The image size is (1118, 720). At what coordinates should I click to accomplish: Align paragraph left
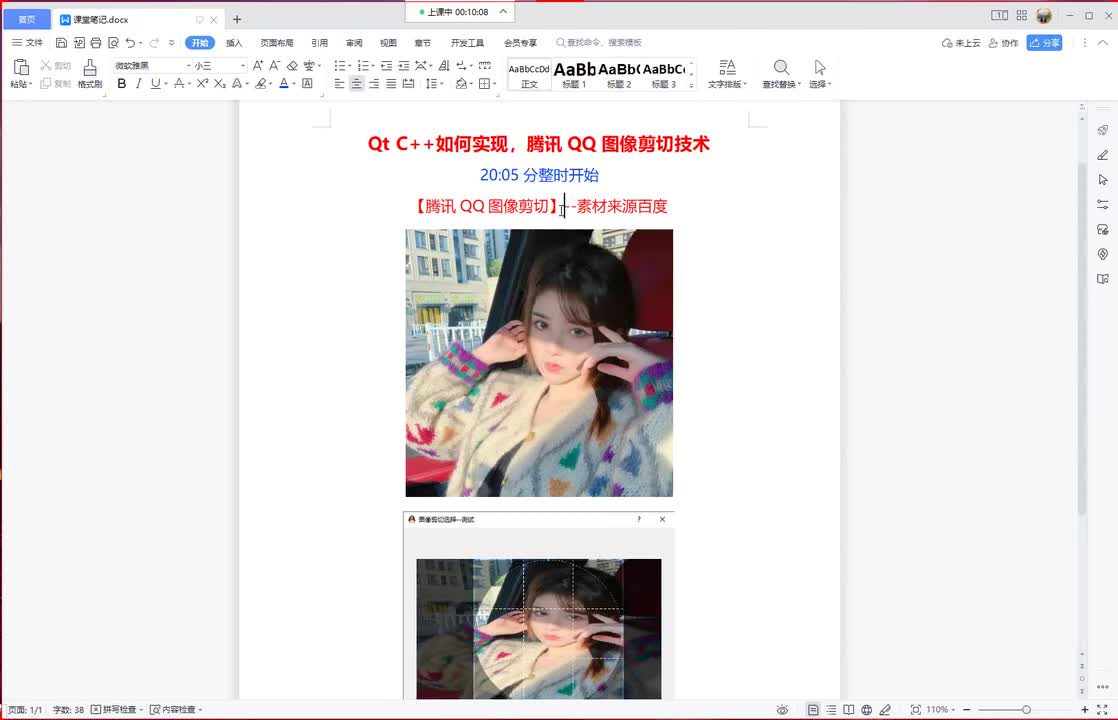[x=339, y=83]
